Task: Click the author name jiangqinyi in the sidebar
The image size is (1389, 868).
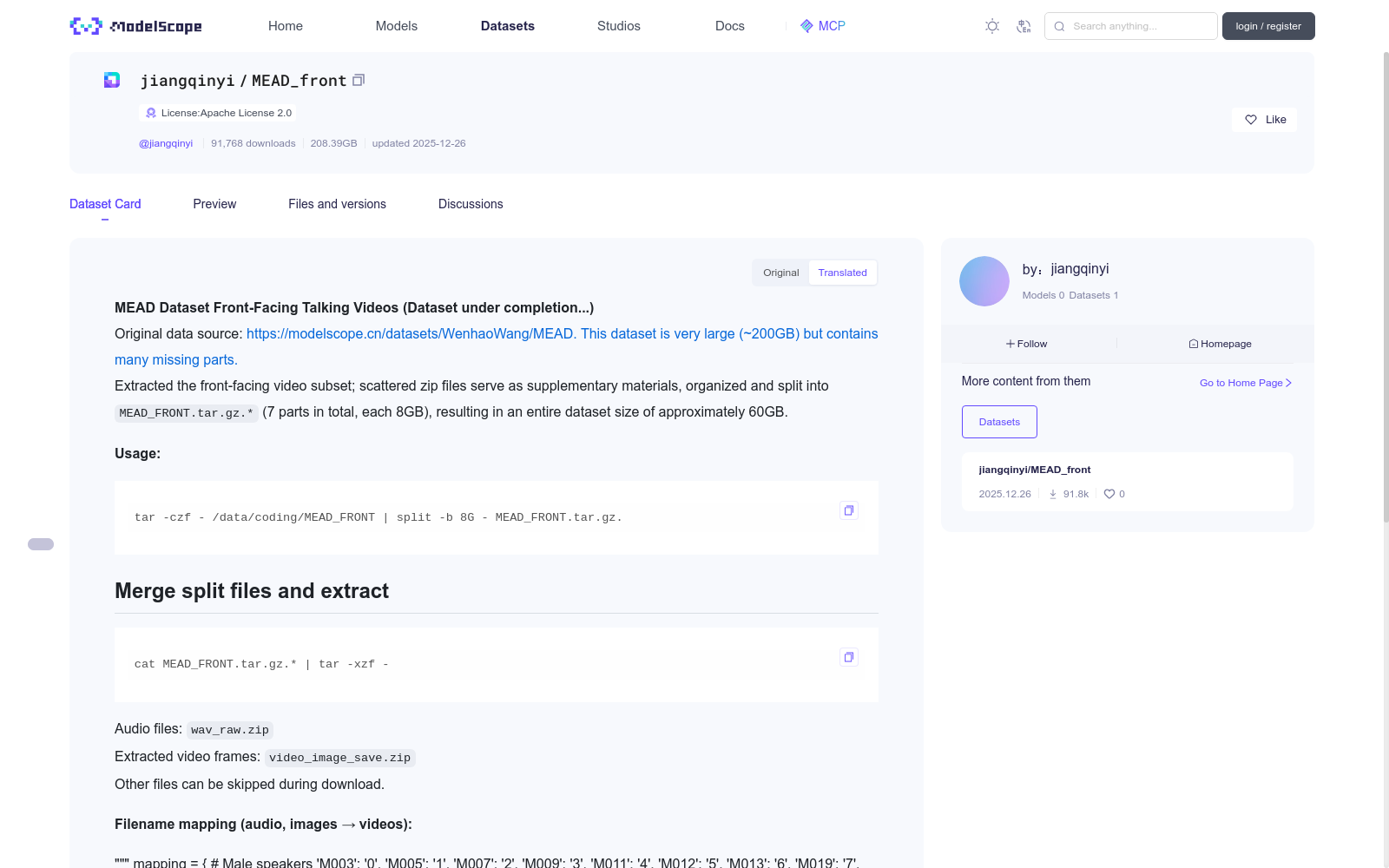Action: 1079,269
